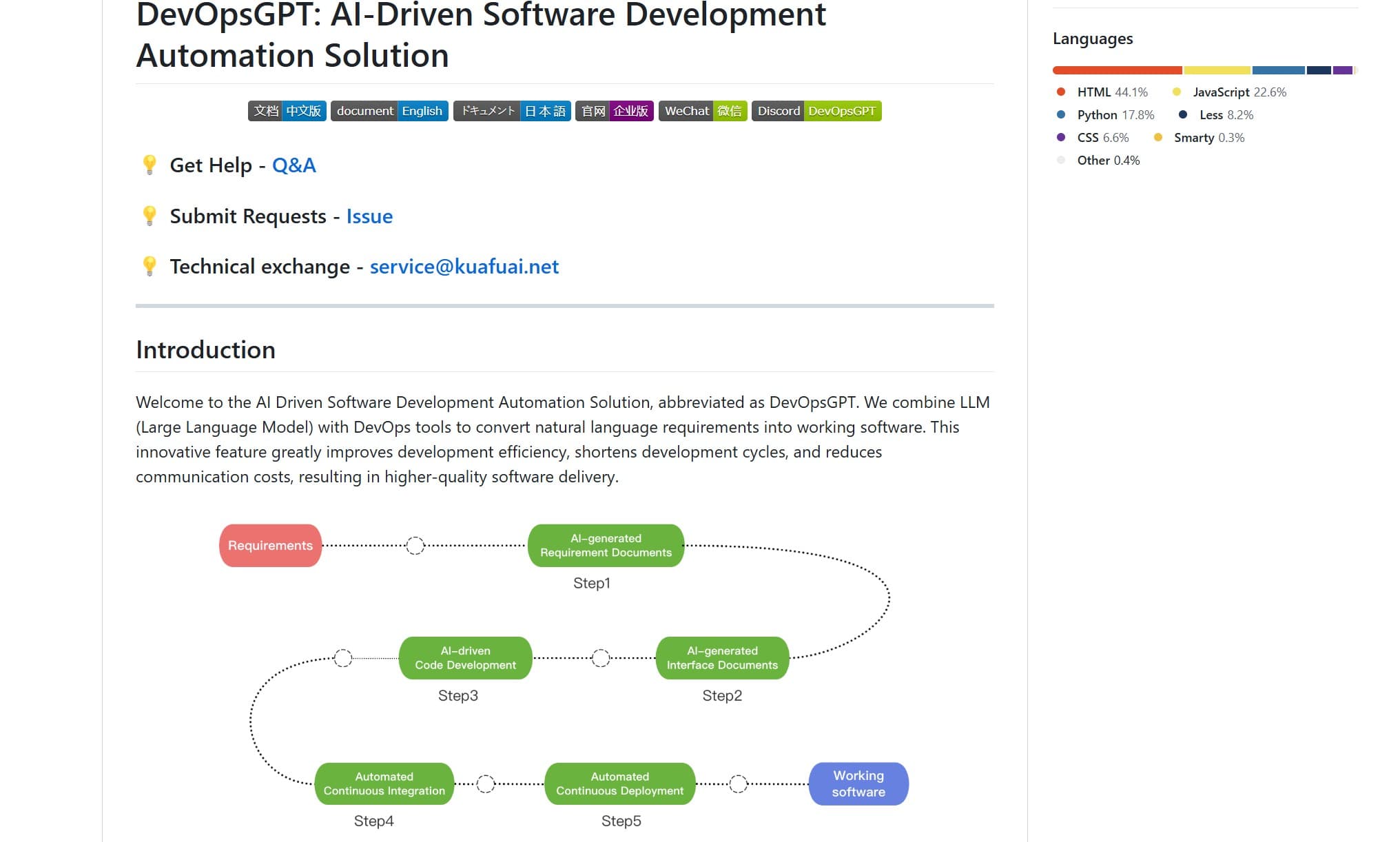Screen dimensions: 1400x842
Task: Click the Step2 label in diagram
Action: pyautogui.click(x=722, y=695)
